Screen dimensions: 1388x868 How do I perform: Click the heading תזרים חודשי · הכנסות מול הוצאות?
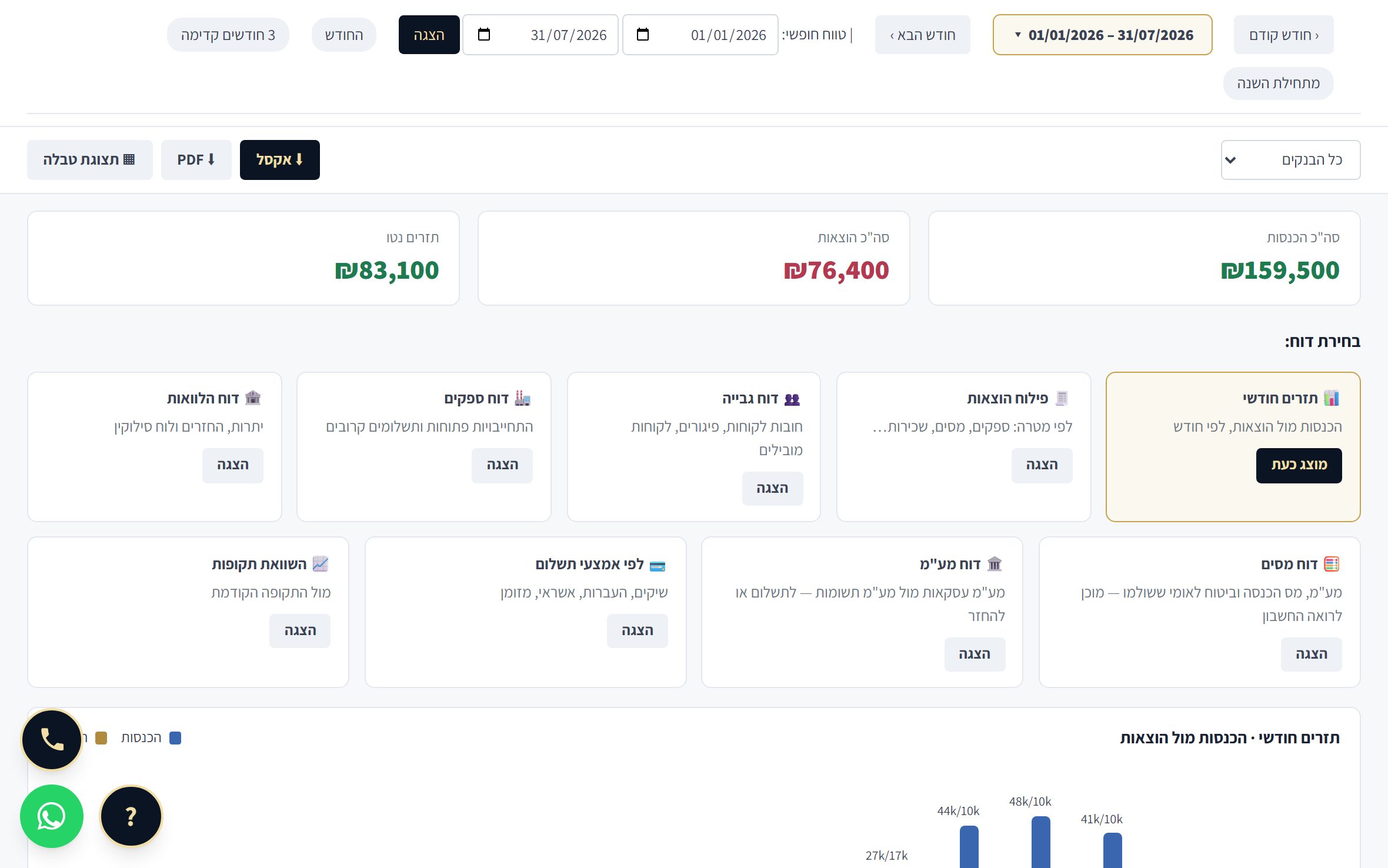(x=1230, y=738)
